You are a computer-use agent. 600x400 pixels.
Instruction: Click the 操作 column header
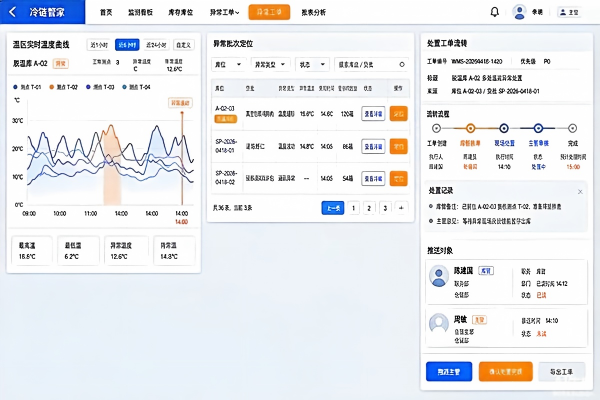pyautogui.click(x=398, y=88)
